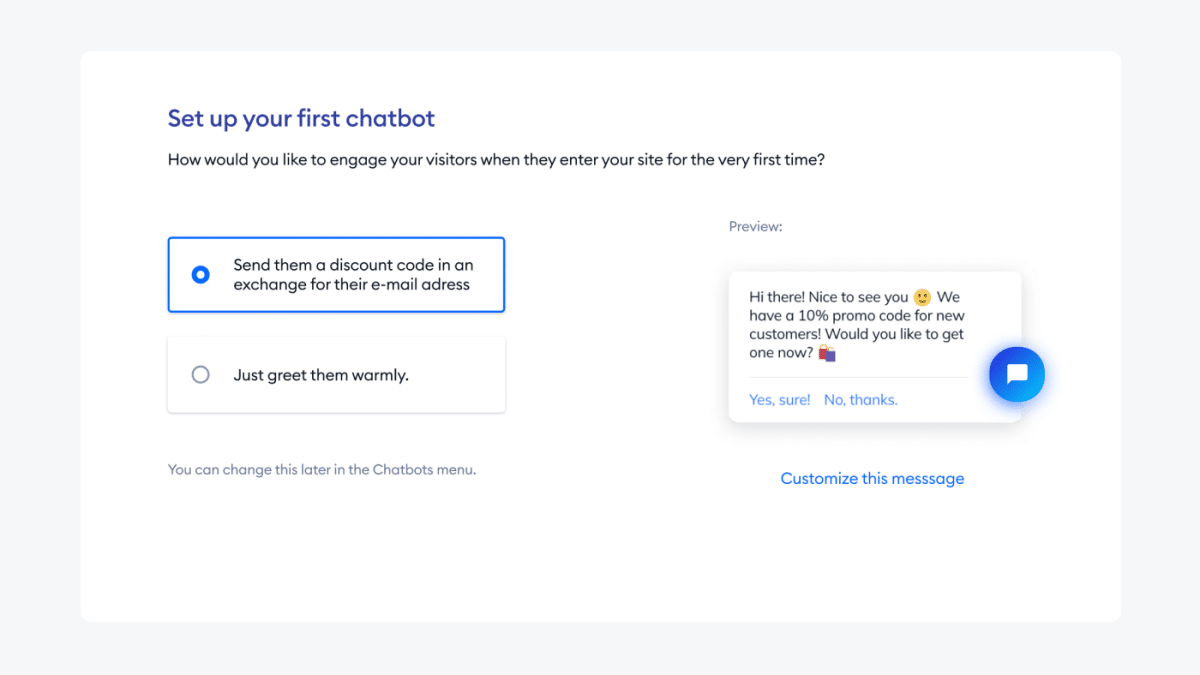Click the white speech bubble inside the blue launcher

click(x=1016, y=374)
